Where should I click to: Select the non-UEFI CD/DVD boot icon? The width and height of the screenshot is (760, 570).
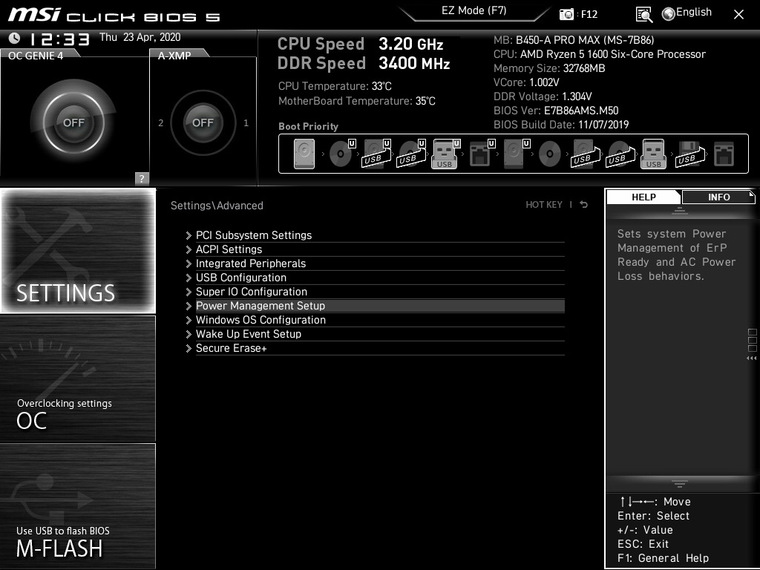(x=550, y=154)
